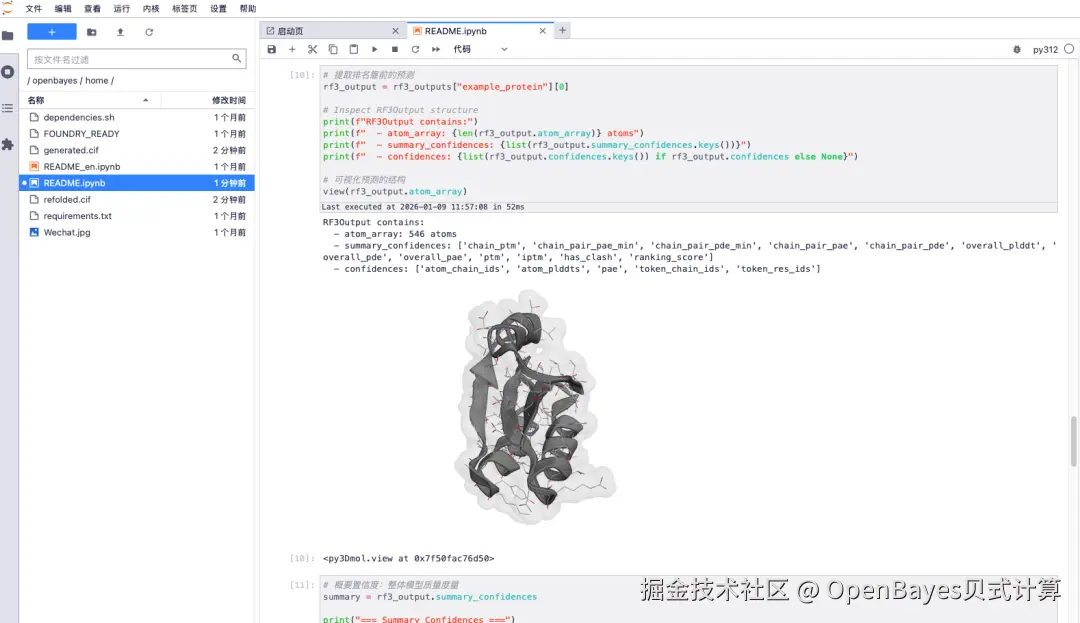Select FOUNDRY_READY file
The width and height of the screenshot is (1080, 623).
pyautogui.click(x=137, y=134)
